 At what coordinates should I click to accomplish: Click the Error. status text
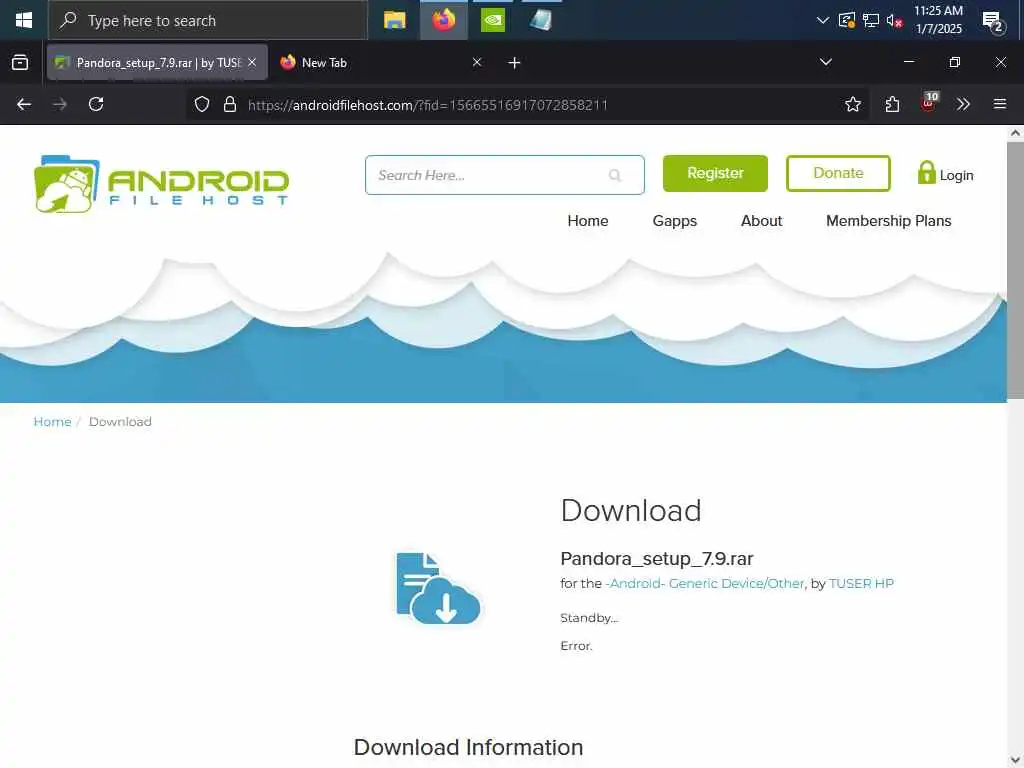tap(576, 646)
